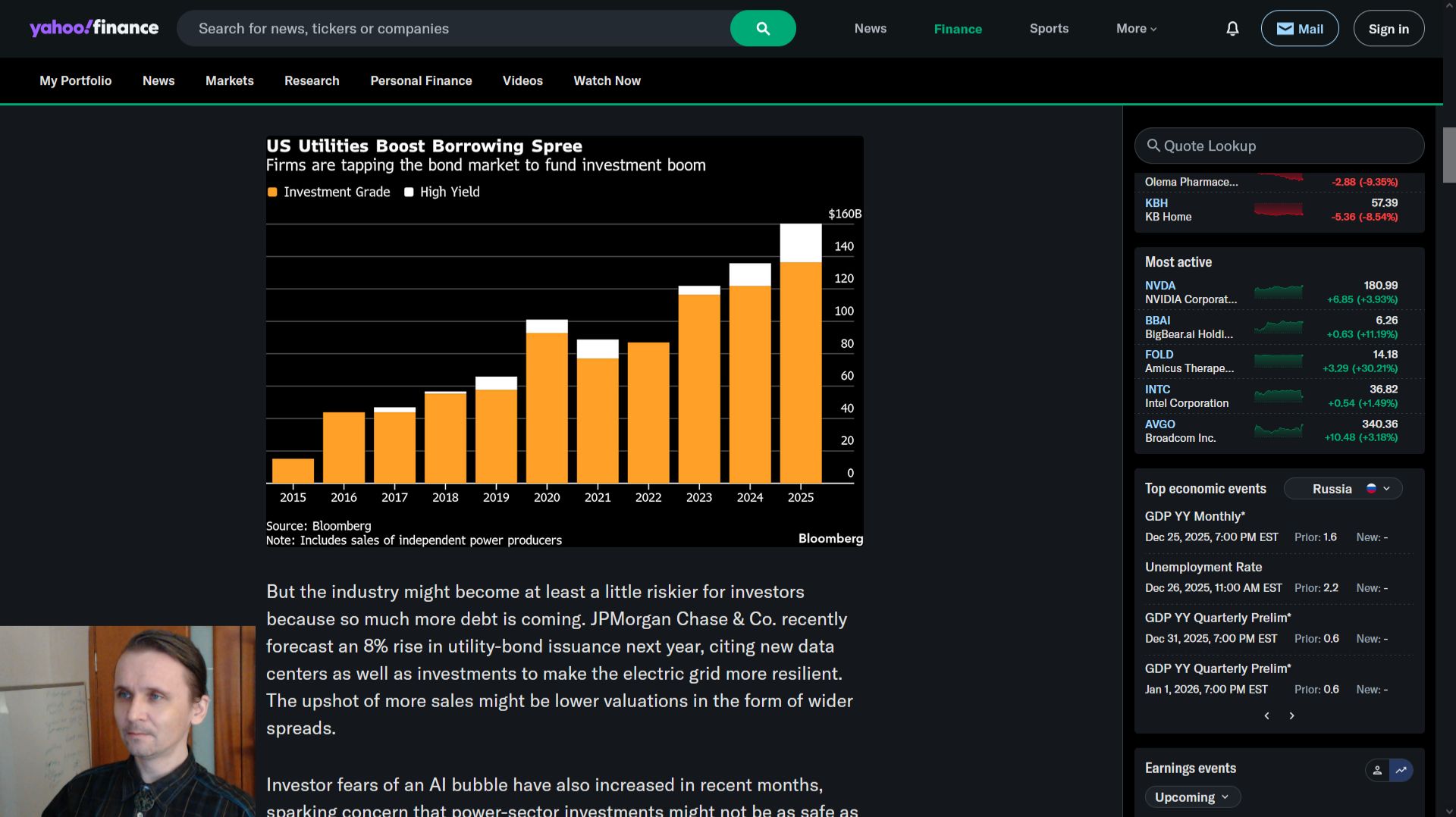Screen dimensions: 1456x817
Task: Click the 'Top economic events' heading
Action: click(x=1205, y=489)
